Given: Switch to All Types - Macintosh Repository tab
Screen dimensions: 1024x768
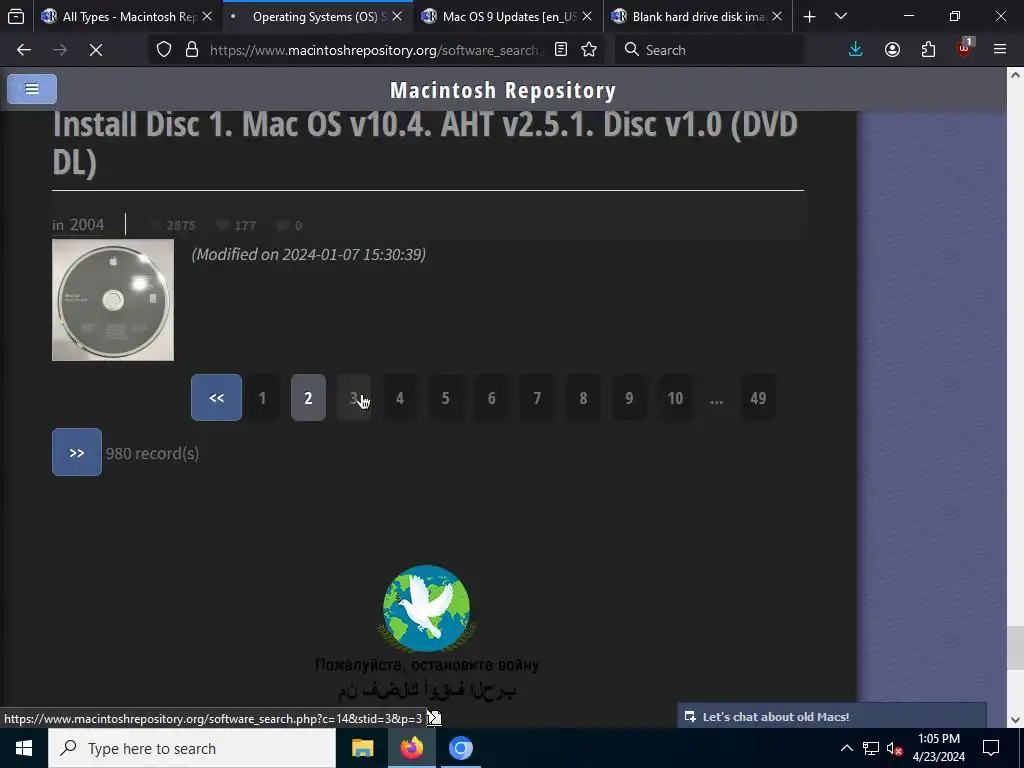Looking at the screenshot, I should tap(128, 16).
